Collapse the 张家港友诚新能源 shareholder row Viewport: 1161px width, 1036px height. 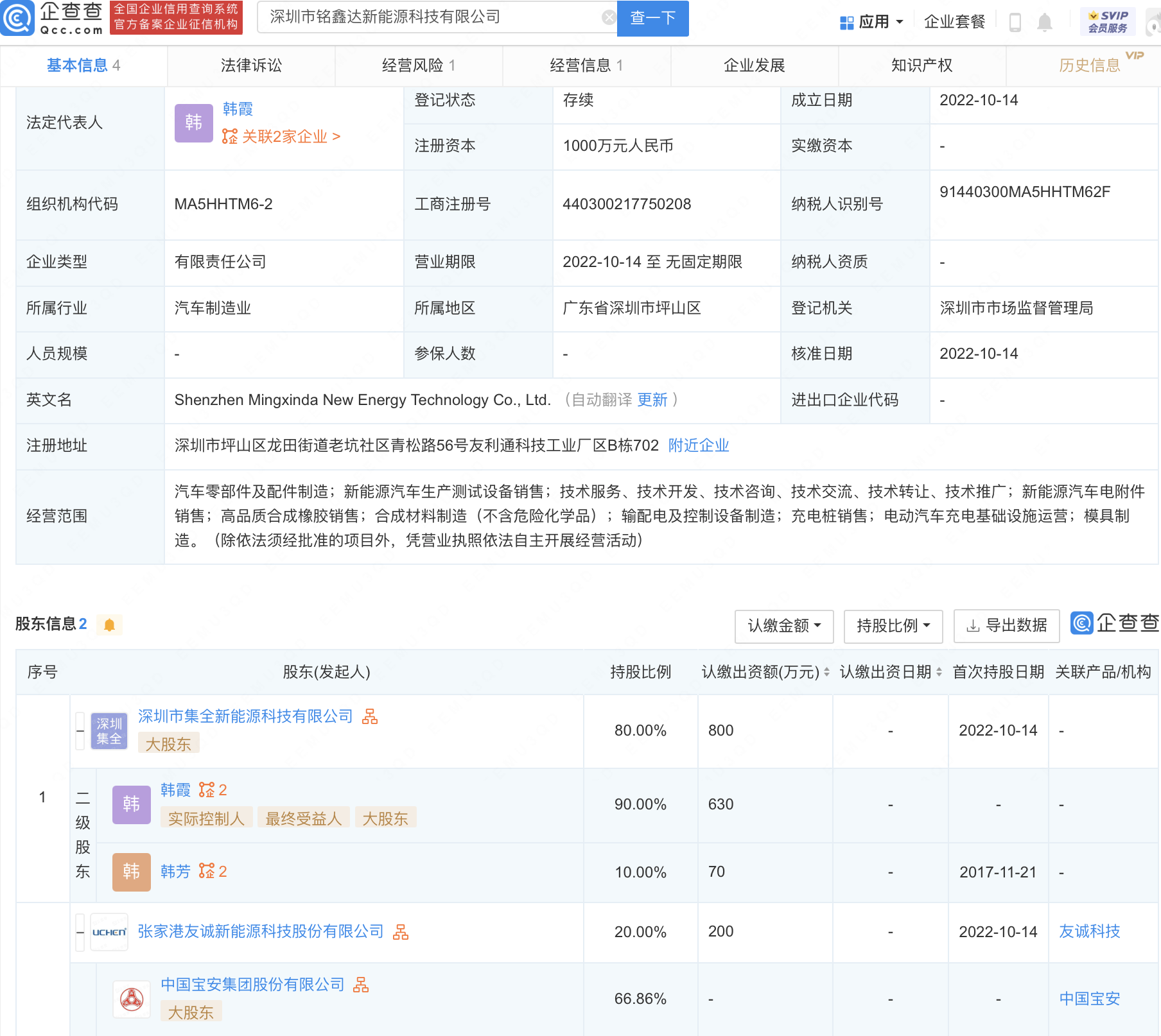[80, 933]
